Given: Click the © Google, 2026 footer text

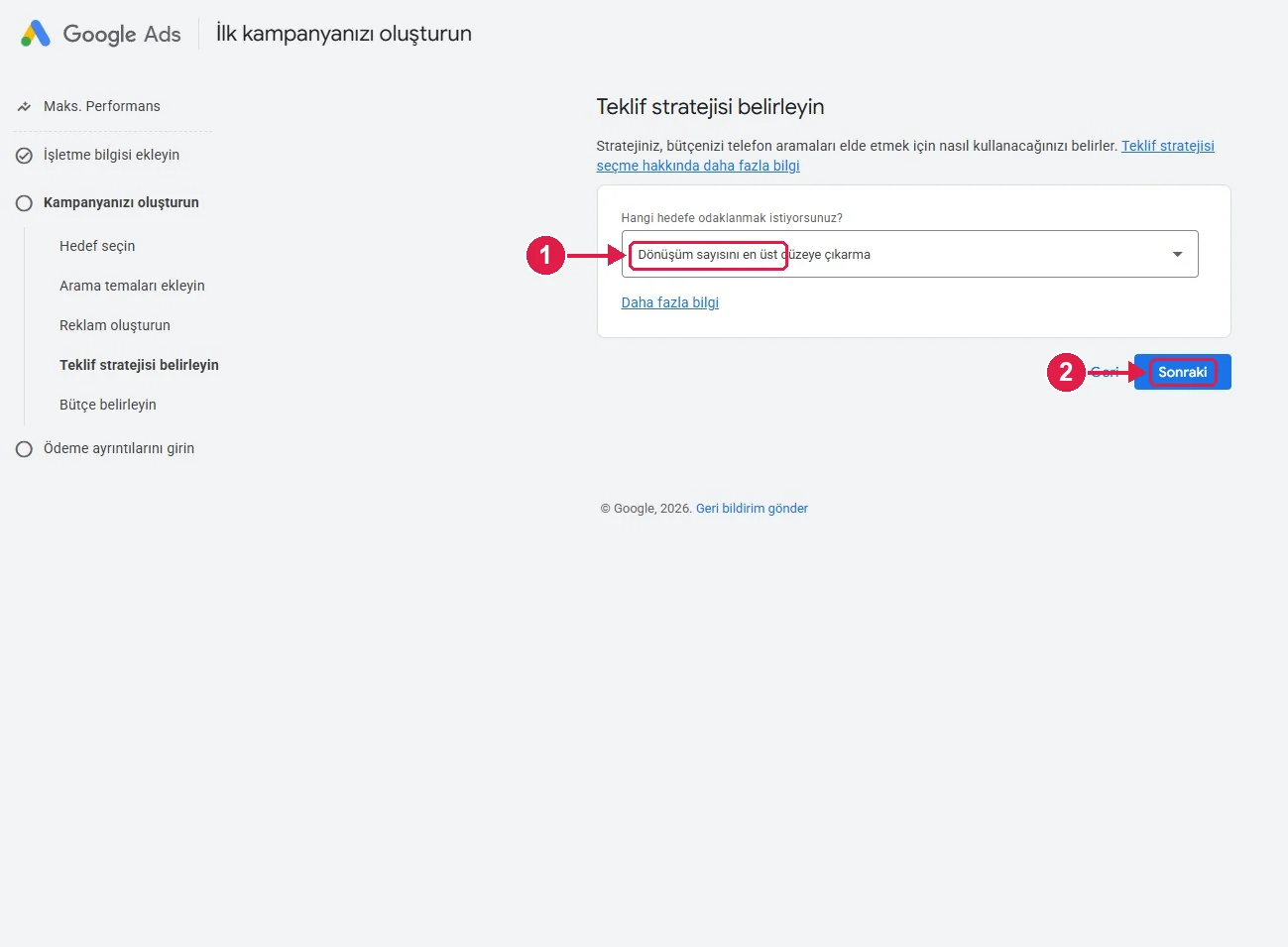Looking at the screenshot, I should [x=645, y=509].
